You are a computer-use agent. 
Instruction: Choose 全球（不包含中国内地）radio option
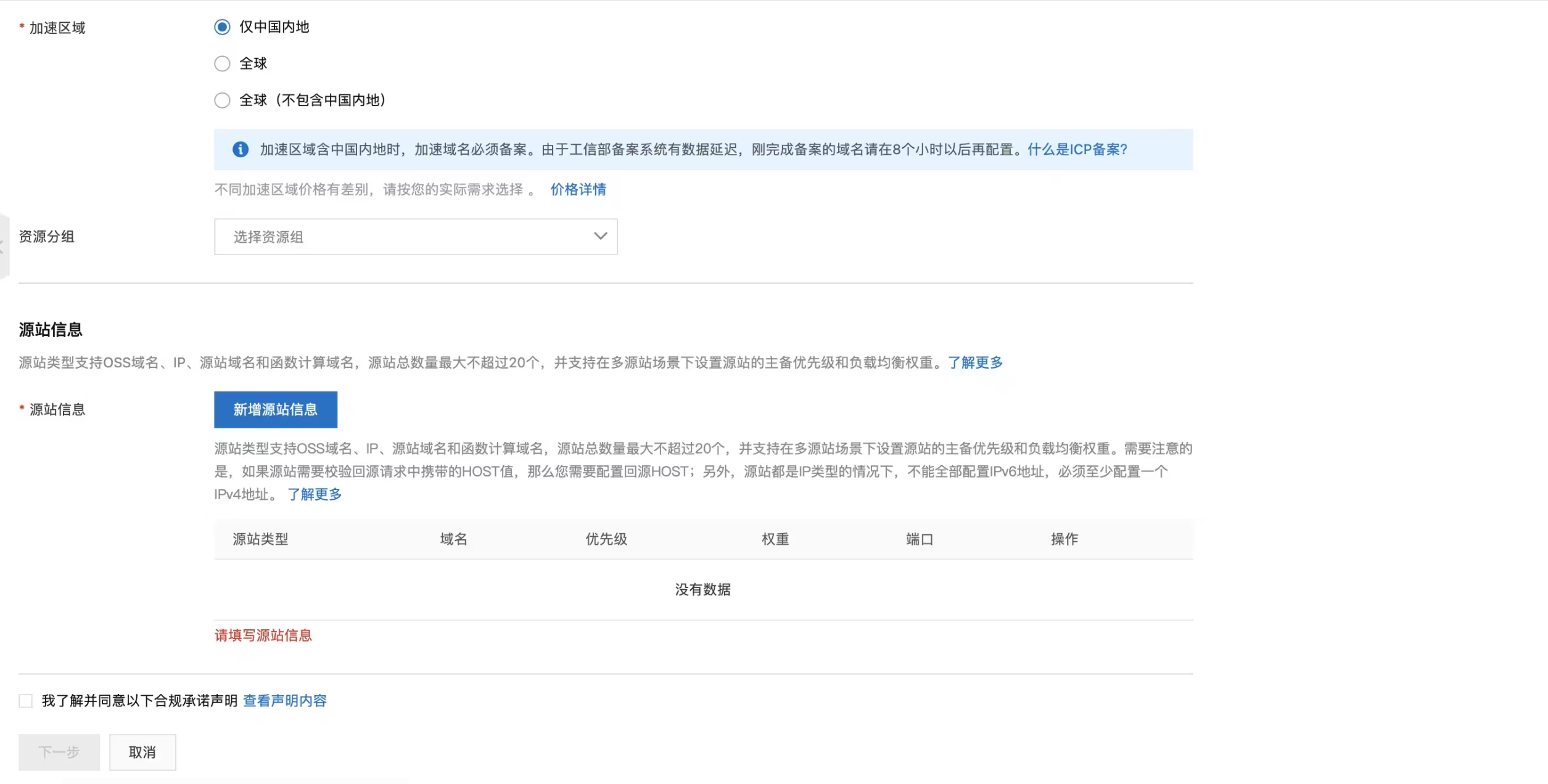click(x=222, y=100)
